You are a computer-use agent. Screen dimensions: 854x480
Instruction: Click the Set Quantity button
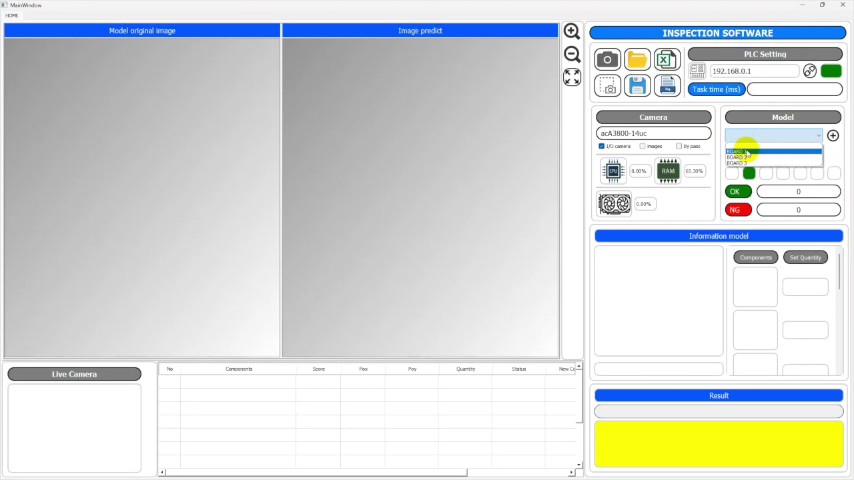(805, 257)
